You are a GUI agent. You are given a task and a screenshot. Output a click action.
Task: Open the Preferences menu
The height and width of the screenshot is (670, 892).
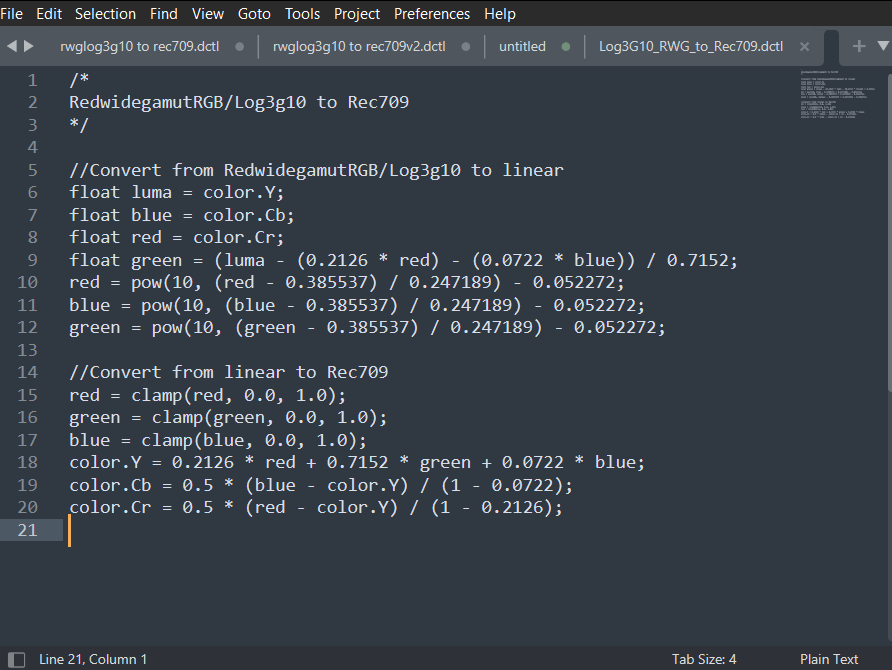432,14
